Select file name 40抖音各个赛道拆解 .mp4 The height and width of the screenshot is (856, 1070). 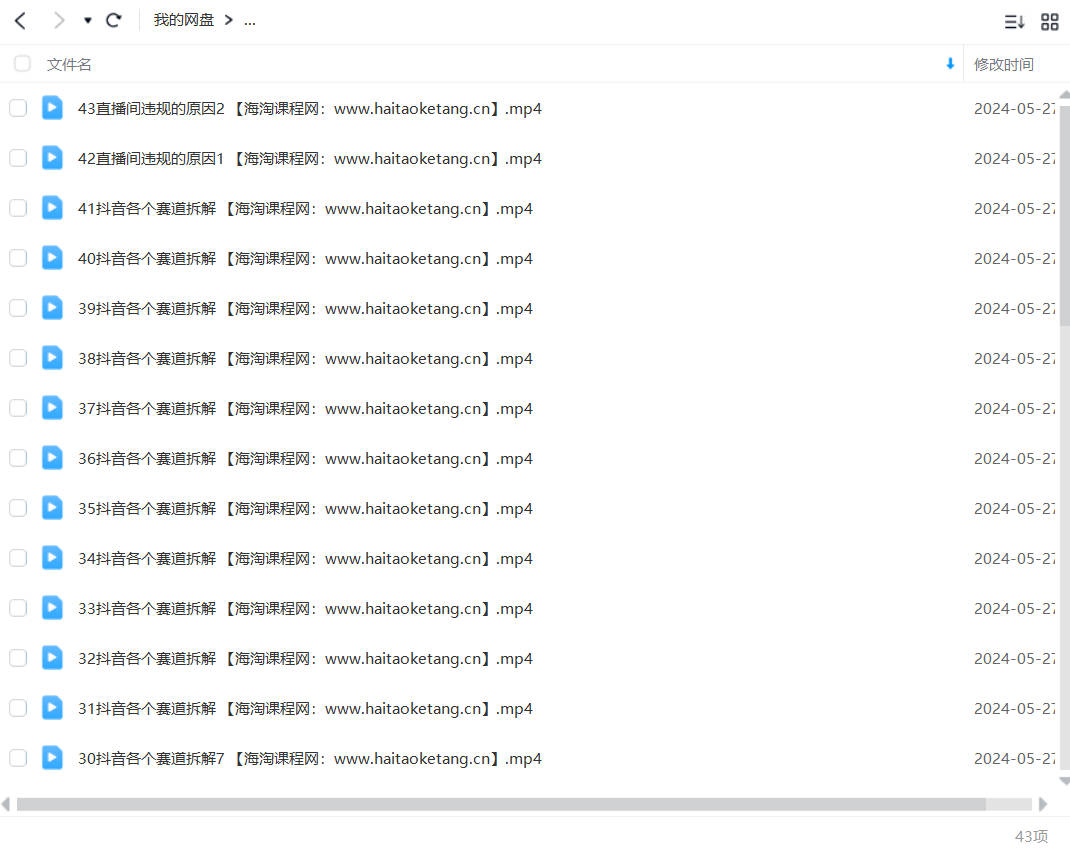(305, 259)
